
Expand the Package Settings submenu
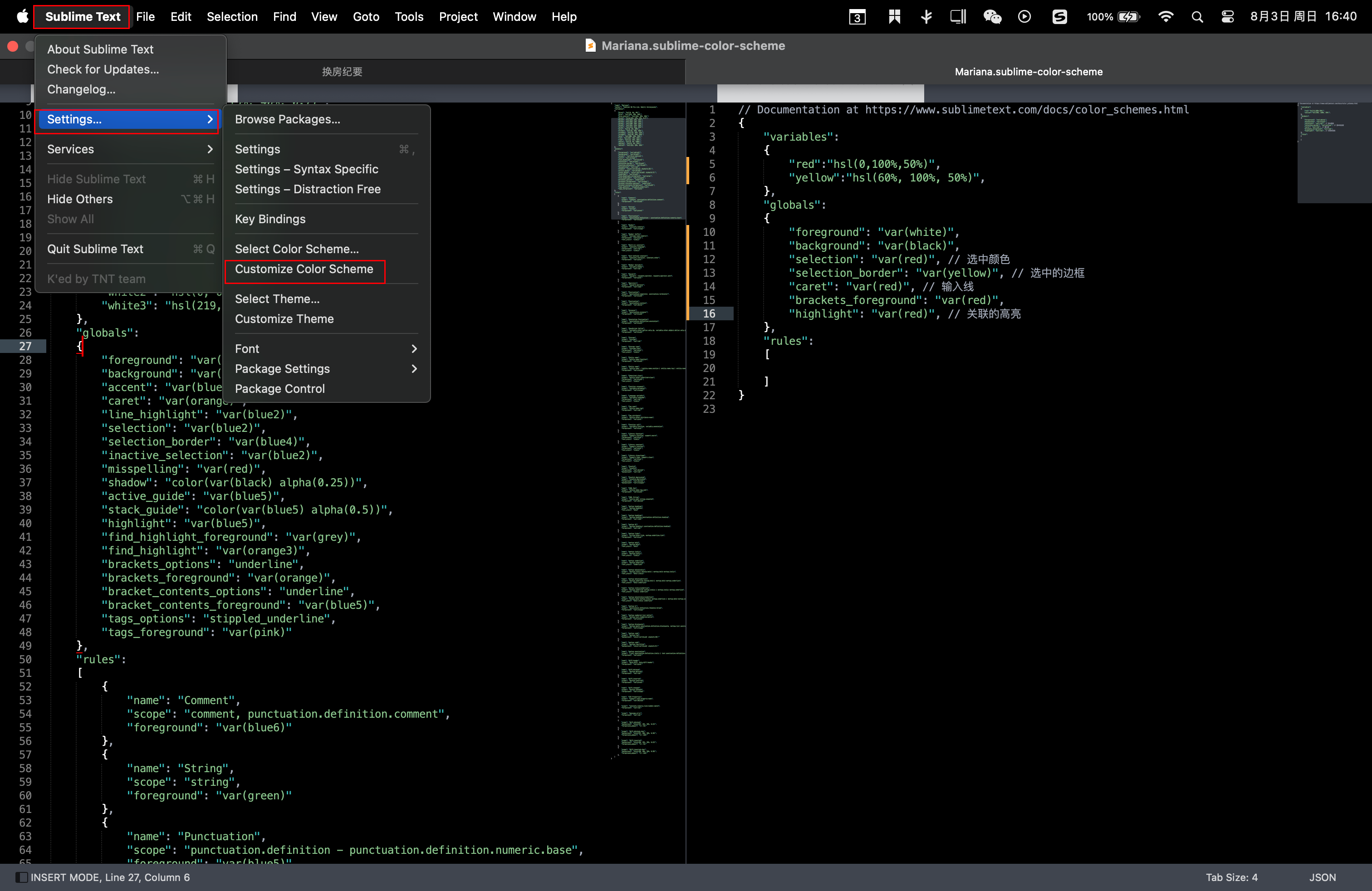(x=326, y=369)
